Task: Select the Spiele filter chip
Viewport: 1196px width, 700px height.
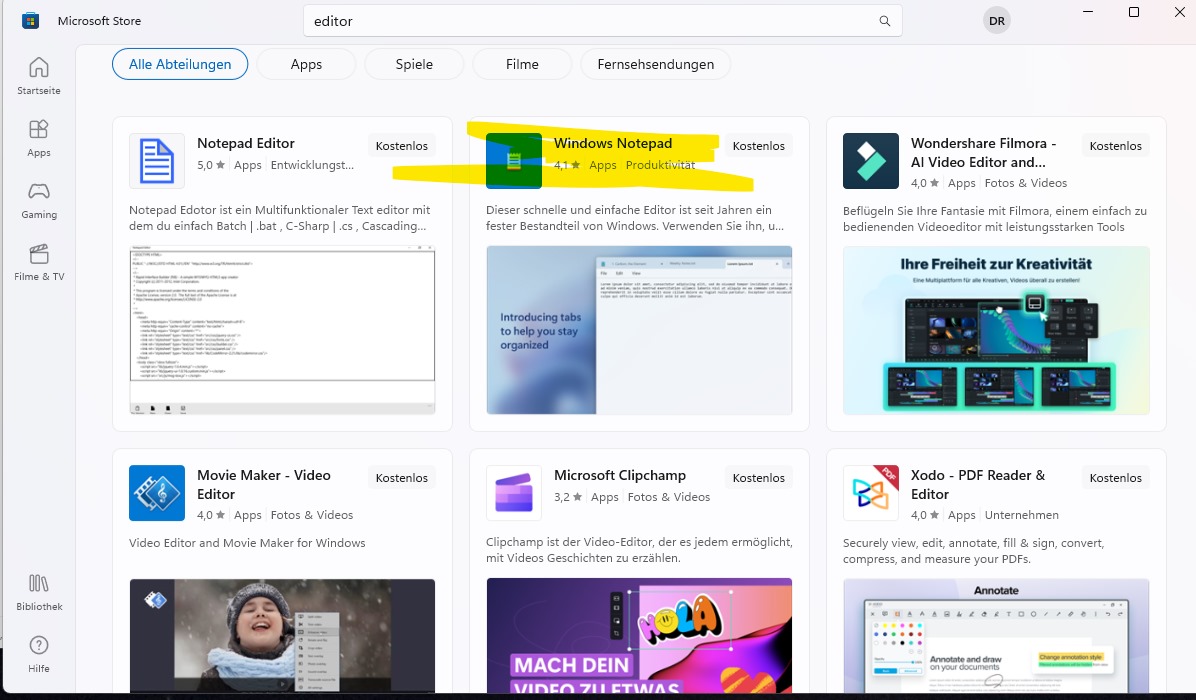Action: point(414,64)
